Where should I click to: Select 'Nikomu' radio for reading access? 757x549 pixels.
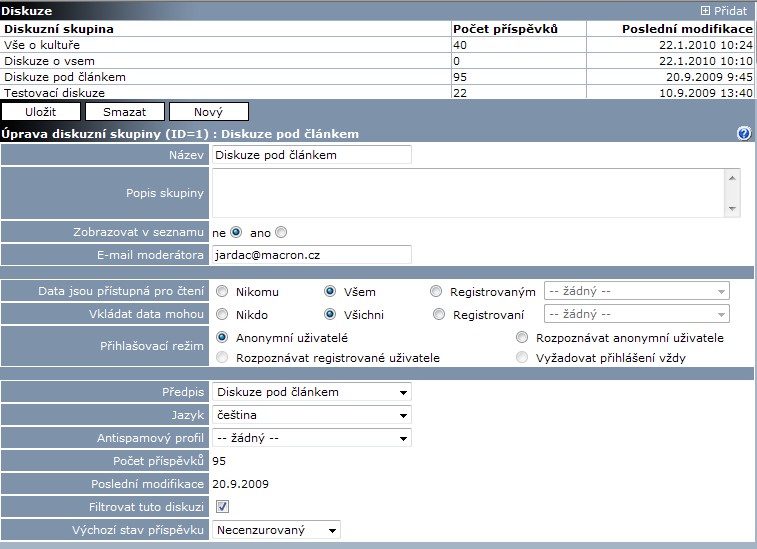pyautogui.click(x=222, y=292)
